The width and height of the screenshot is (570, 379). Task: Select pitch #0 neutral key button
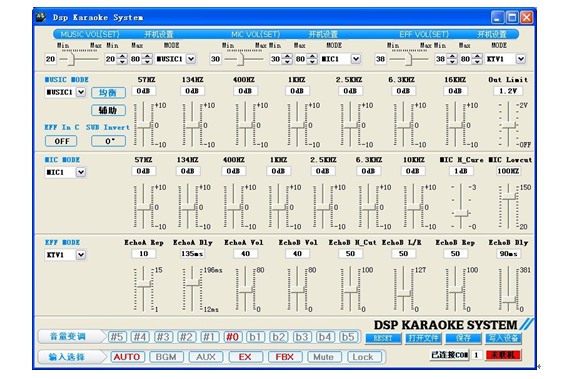(233, 337)
